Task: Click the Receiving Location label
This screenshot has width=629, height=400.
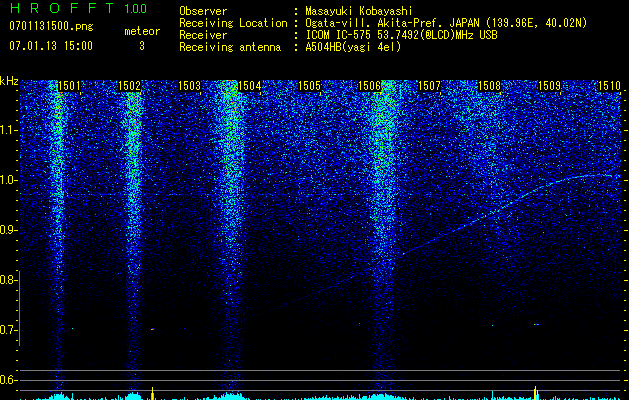Action: (233, 23)
